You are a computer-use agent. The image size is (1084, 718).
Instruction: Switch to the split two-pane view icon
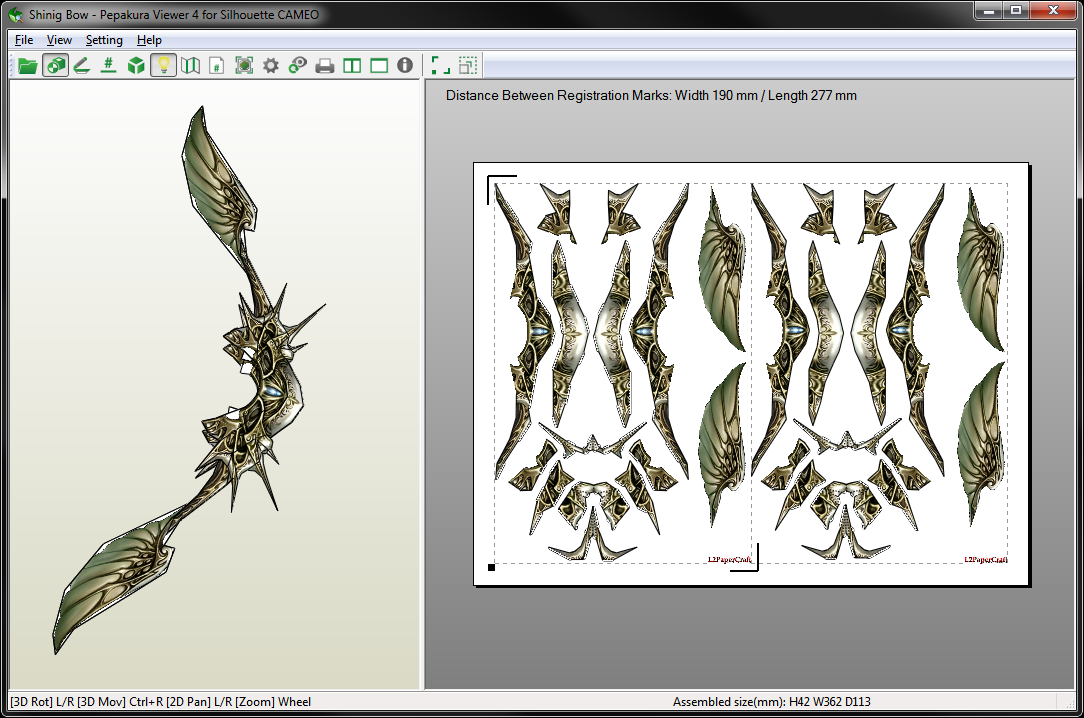352,66
